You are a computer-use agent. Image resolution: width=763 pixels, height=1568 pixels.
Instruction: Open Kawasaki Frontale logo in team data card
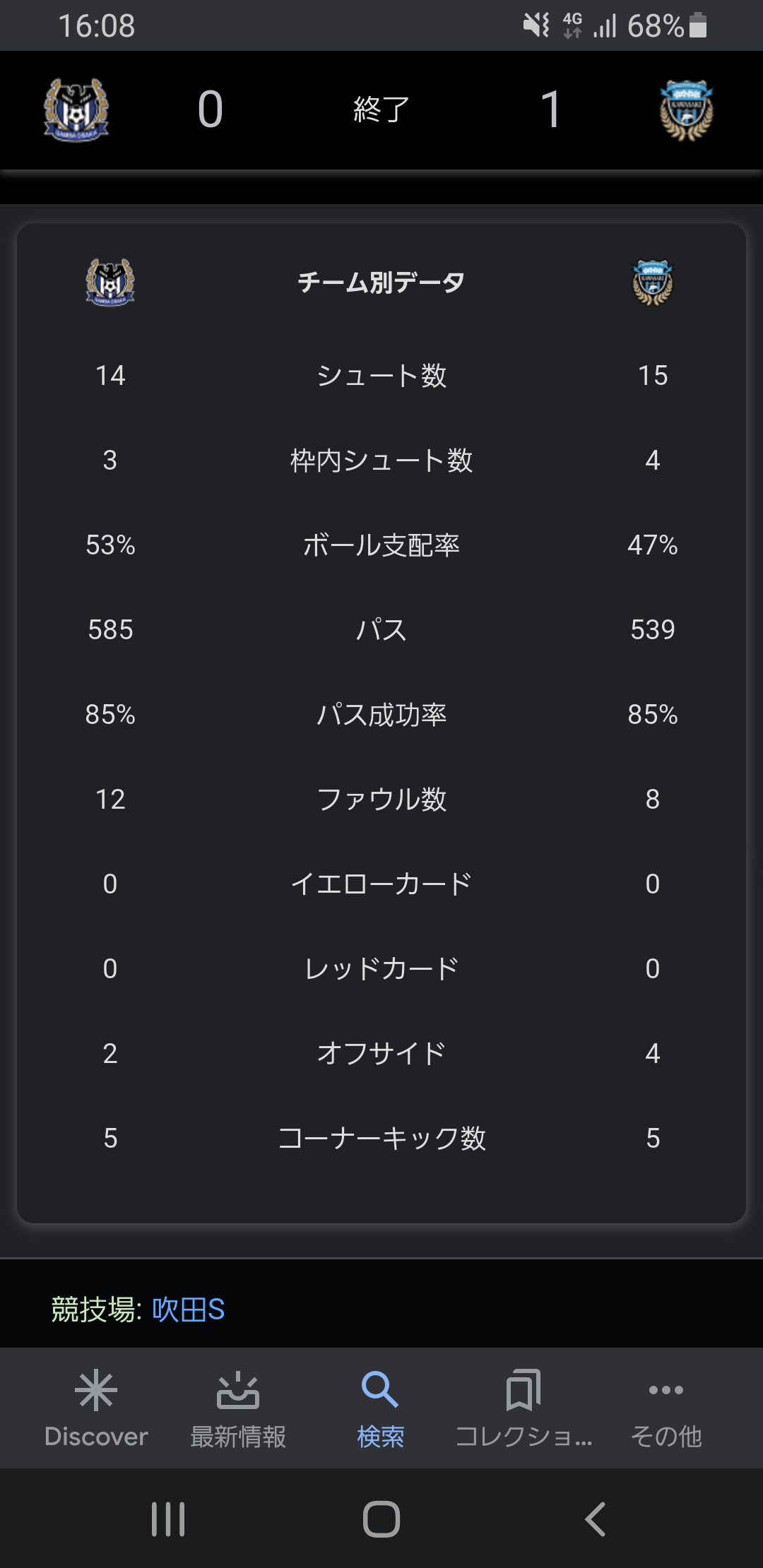(x=652, y=283)
